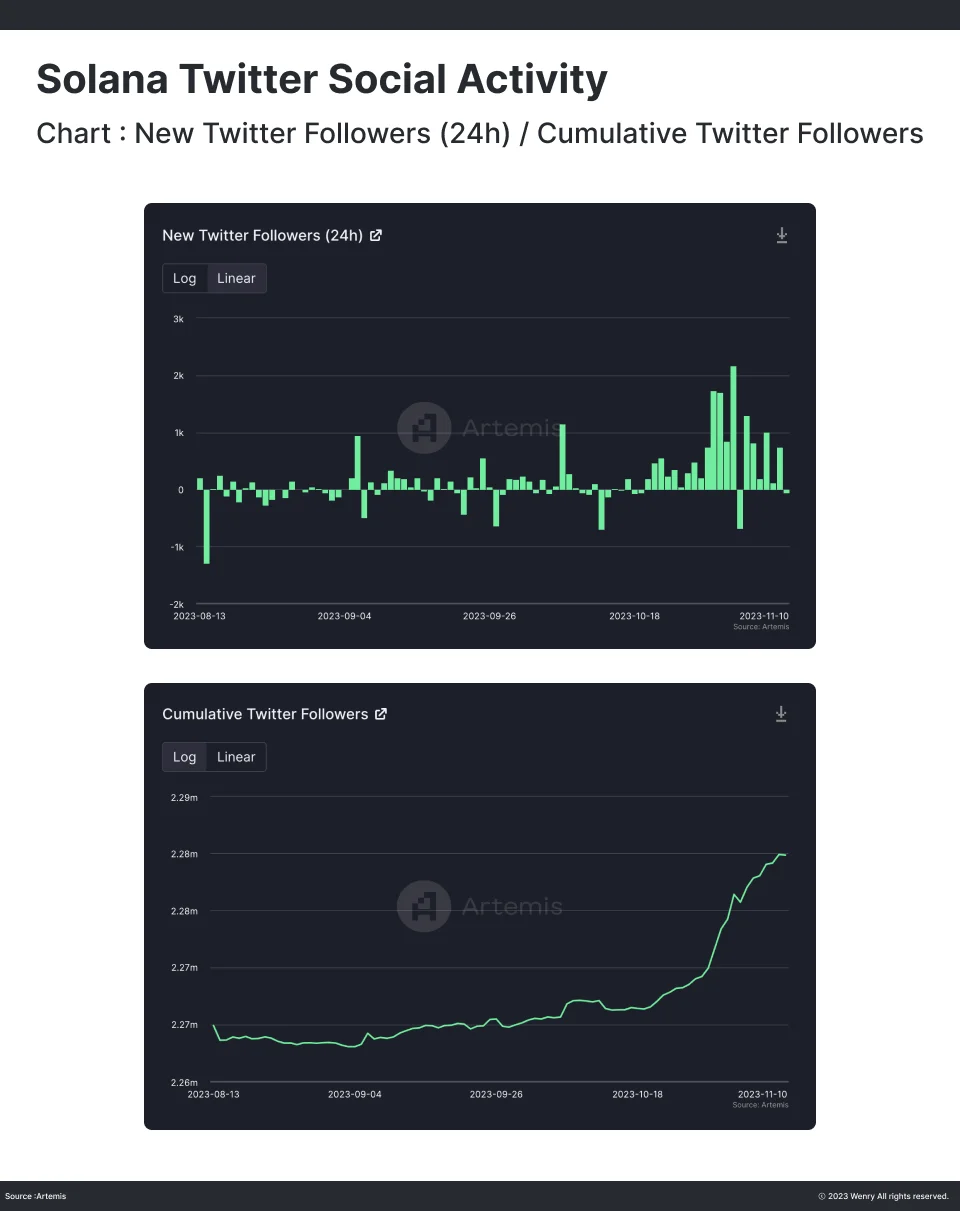Click the Cumulative Twitter Followers chart title

point(265,714)
